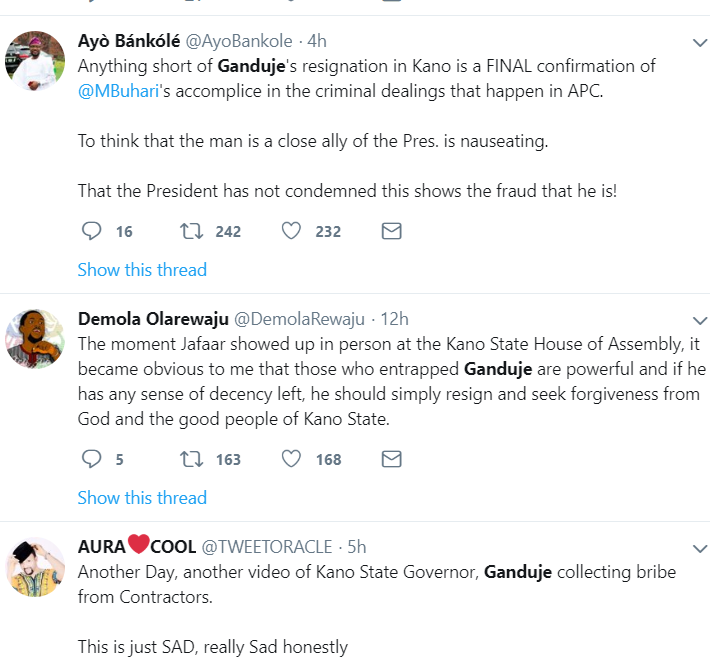The width and height of the screenshot is (710, 658).
Task: Like Ayò Bánkólé's tweet
Action: coord(291,231)
